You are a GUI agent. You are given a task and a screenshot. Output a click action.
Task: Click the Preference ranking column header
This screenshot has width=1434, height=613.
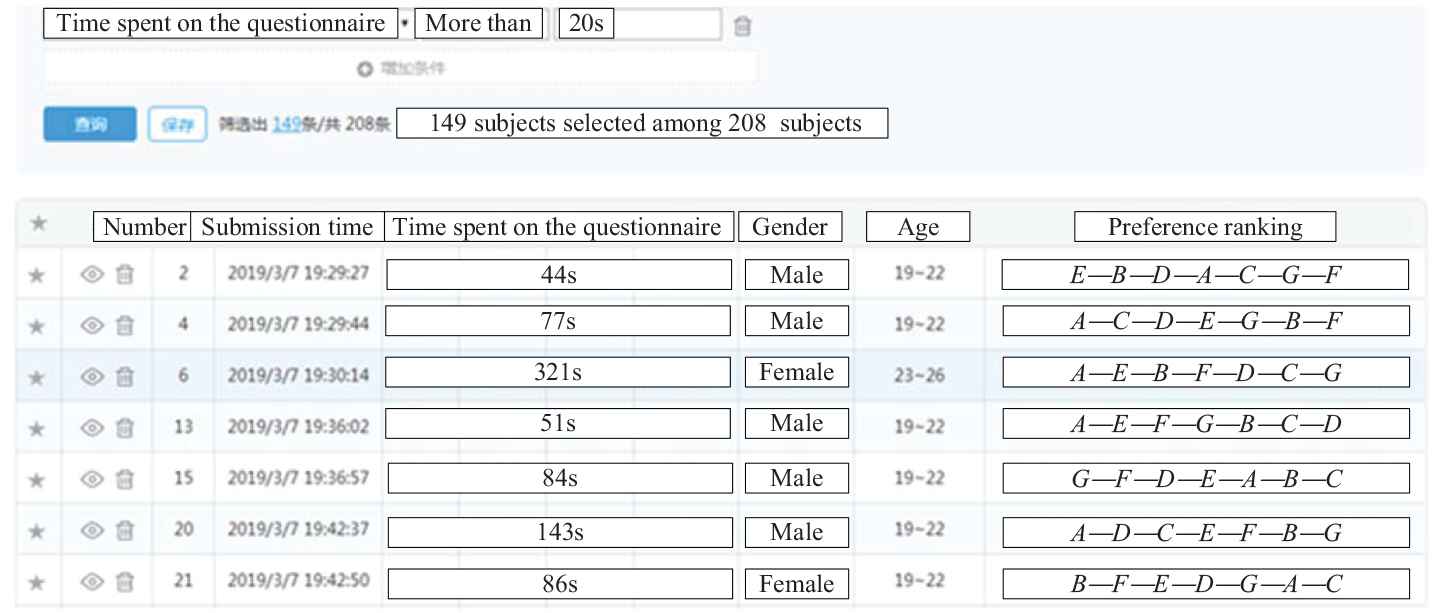[1204, 227]
